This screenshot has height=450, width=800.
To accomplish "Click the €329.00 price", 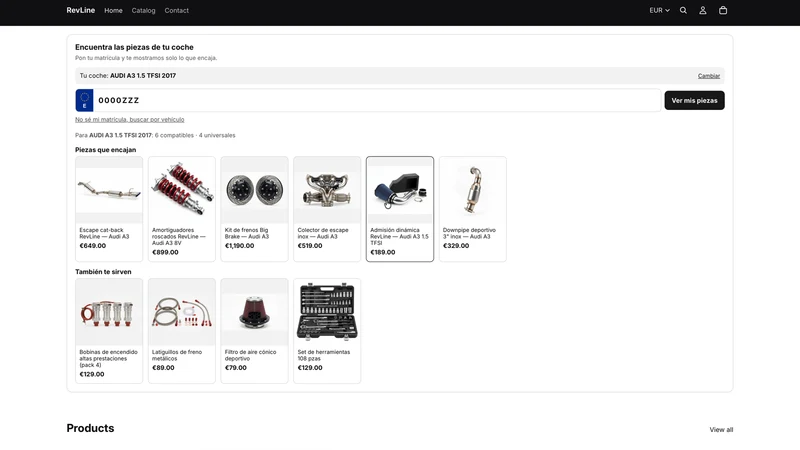I will tap(456, 245).
